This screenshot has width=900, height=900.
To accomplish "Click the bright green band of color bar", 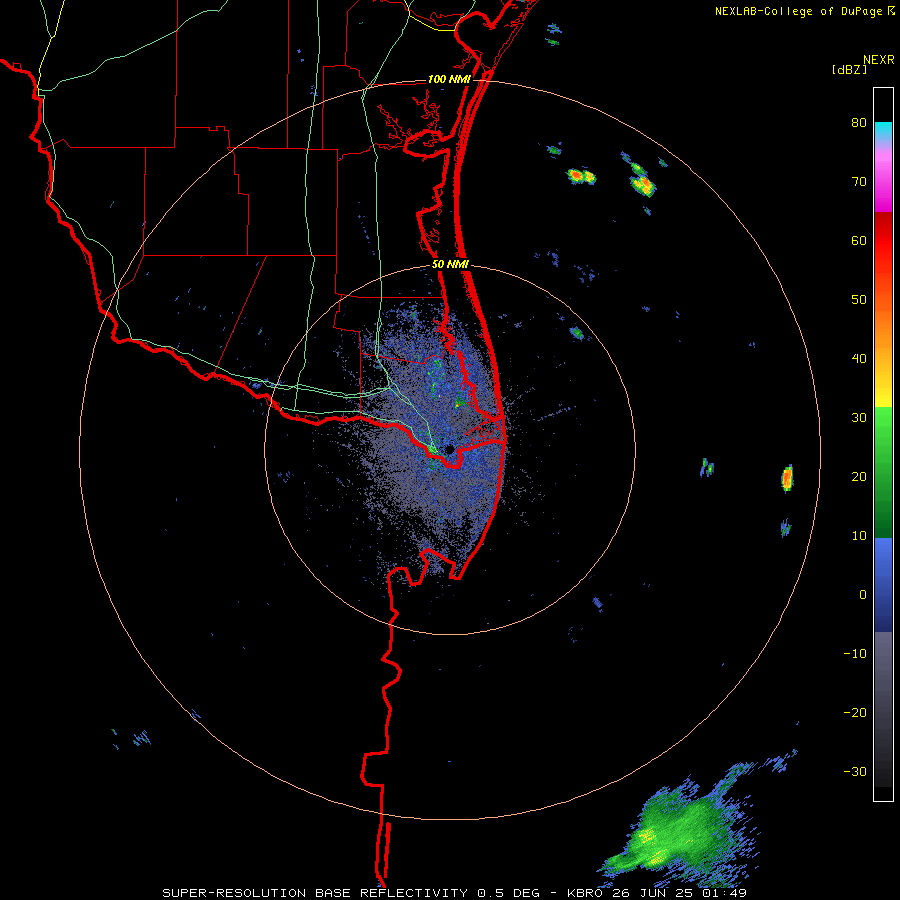I will pos(883,428).
